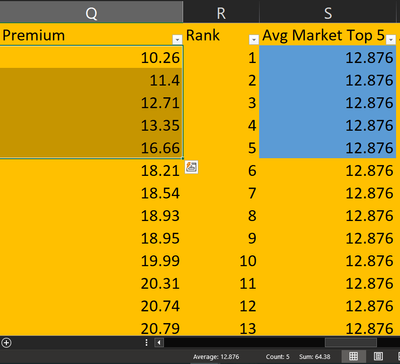Select the Rank 10 cell
The width and height of the screenshot is (400, 364).
pyautogui.click(x=221, y=261)
